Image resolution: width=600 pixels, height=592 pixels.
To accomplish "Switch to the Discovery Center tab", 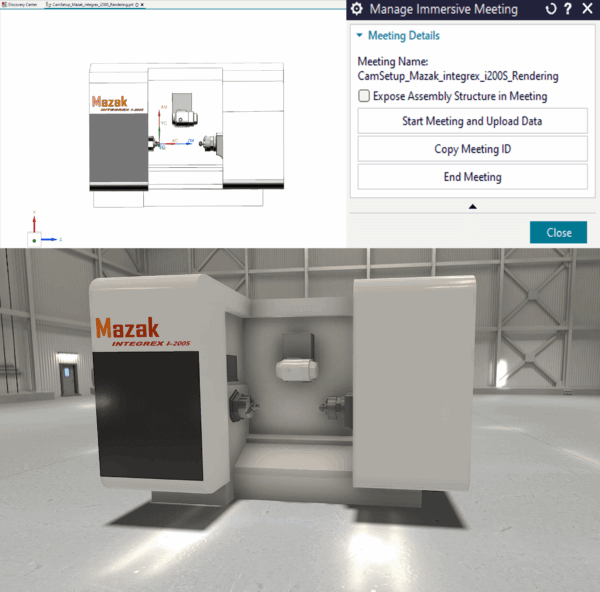I will click(22, 4).
